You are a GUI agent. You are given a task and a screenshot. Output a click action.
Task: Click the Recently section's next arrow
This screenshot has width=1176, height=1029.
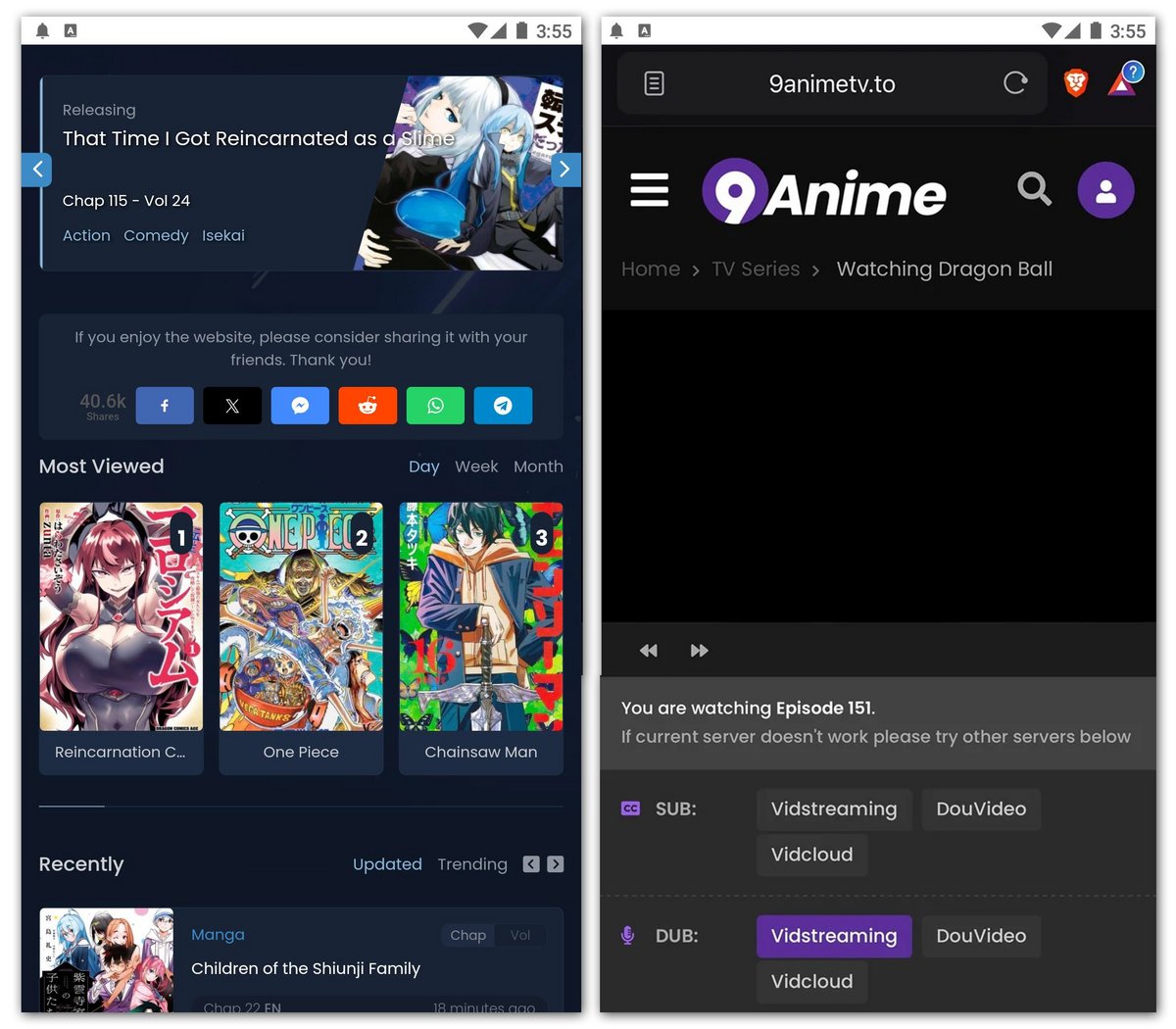point(555,863)
